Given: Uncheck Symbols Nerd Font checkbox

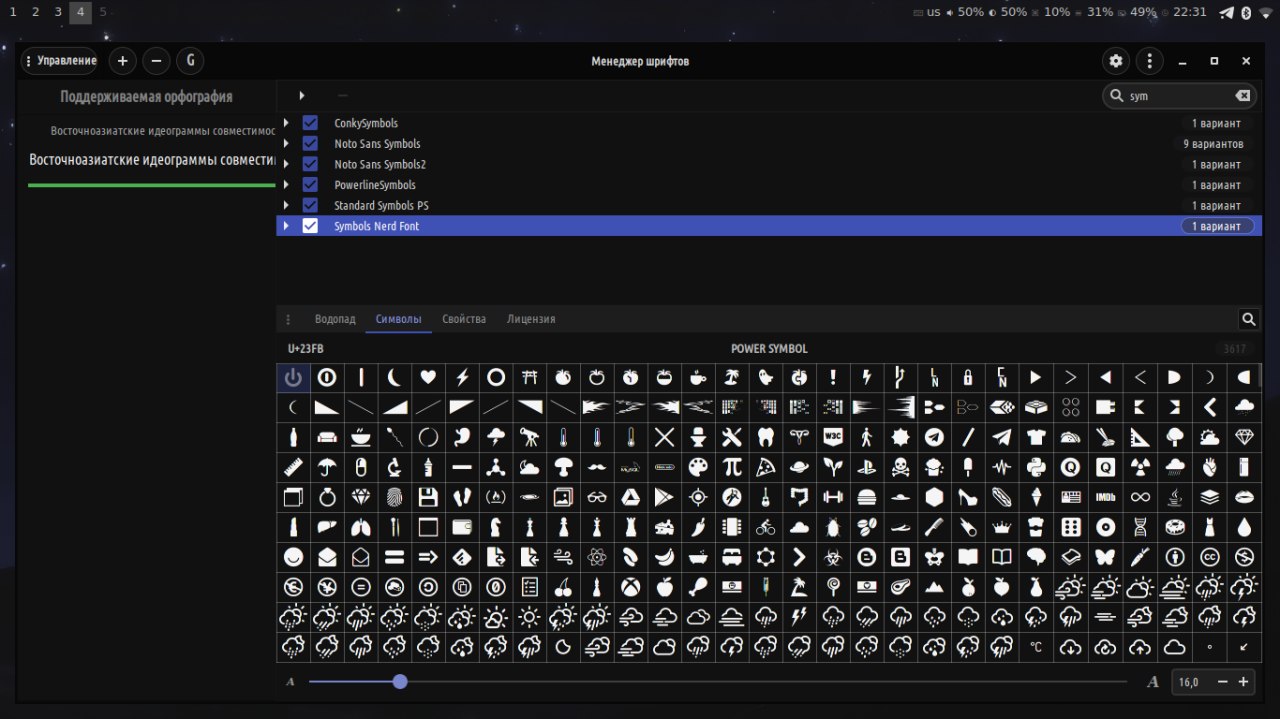Looking at the screenshot, I should pos(310,226).
